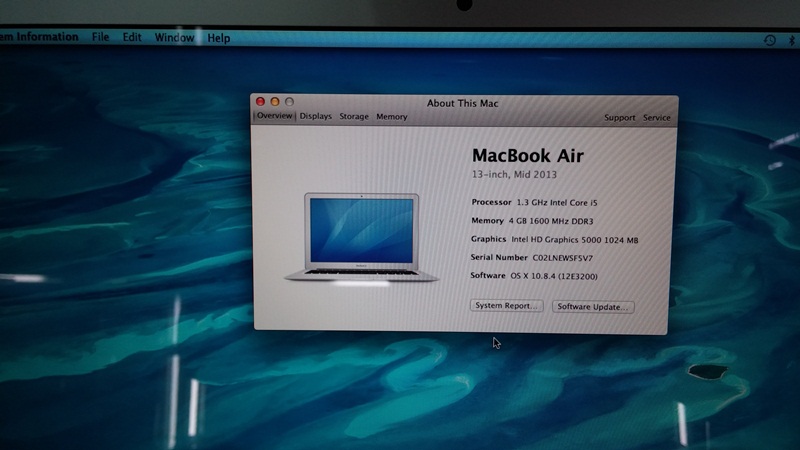800x450 pixels.
Task: Switch to the Overview tab
Action: tap(274, 116)
